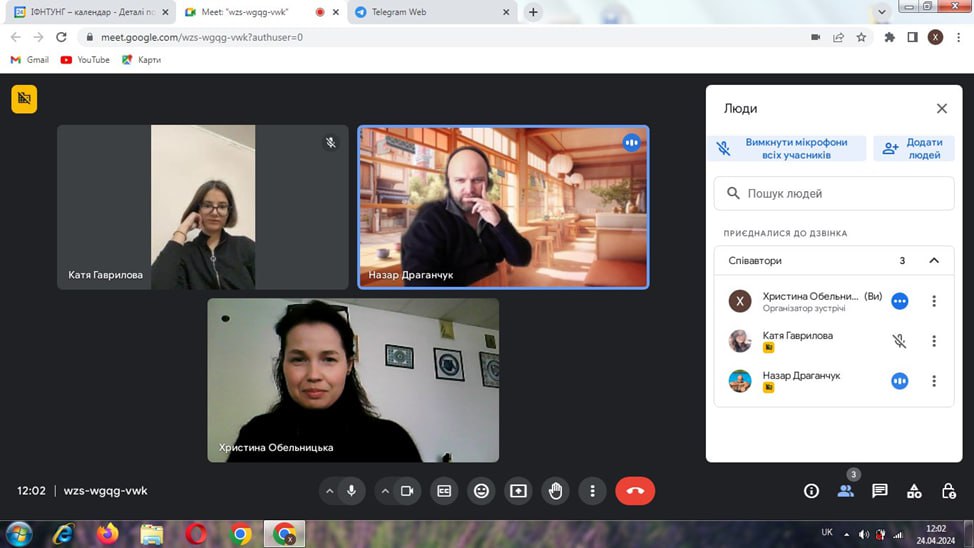The image size is (974, 548).
Task: Click the Raise hand icon
Action: pos(556,491)
